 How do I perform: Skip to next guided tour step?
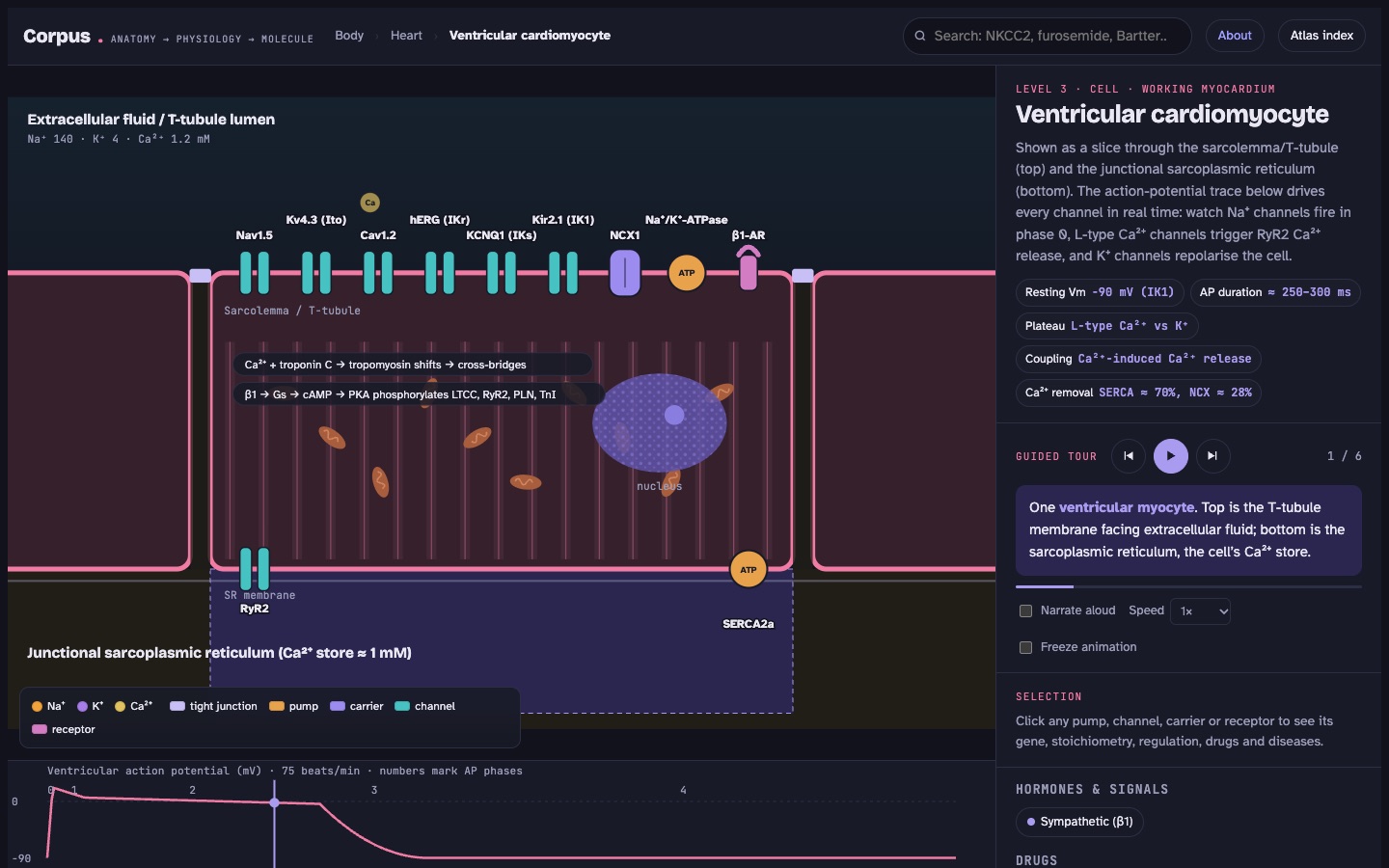(x=1213, y=456)
